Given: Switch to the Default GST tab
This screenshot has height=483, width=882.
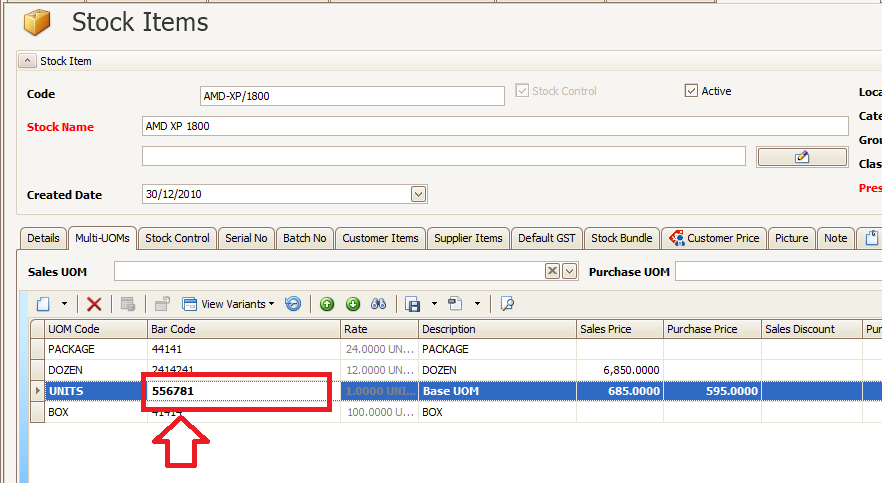Looking at the screenshot, I should pyautogui.click(x=547, y=238).
